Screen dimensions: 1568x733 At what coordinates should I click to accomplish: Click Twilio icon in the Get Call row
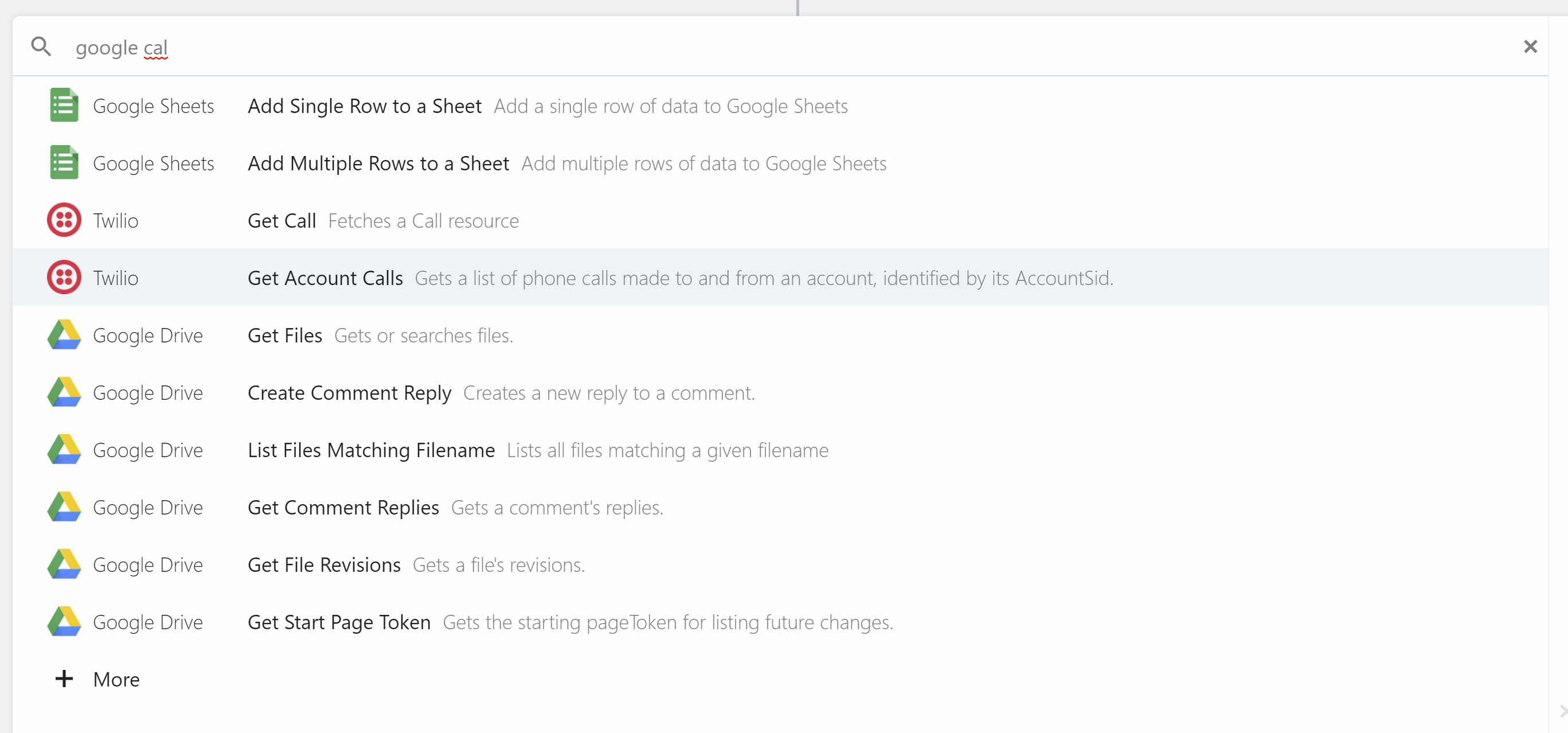click(64, 220)
